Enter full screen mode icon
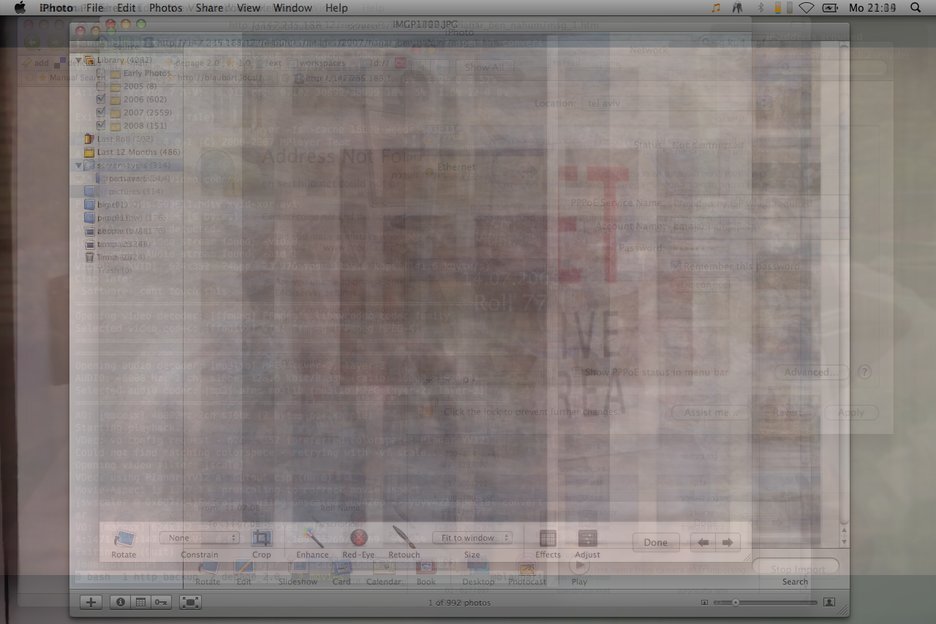 (x=190, y=602)
